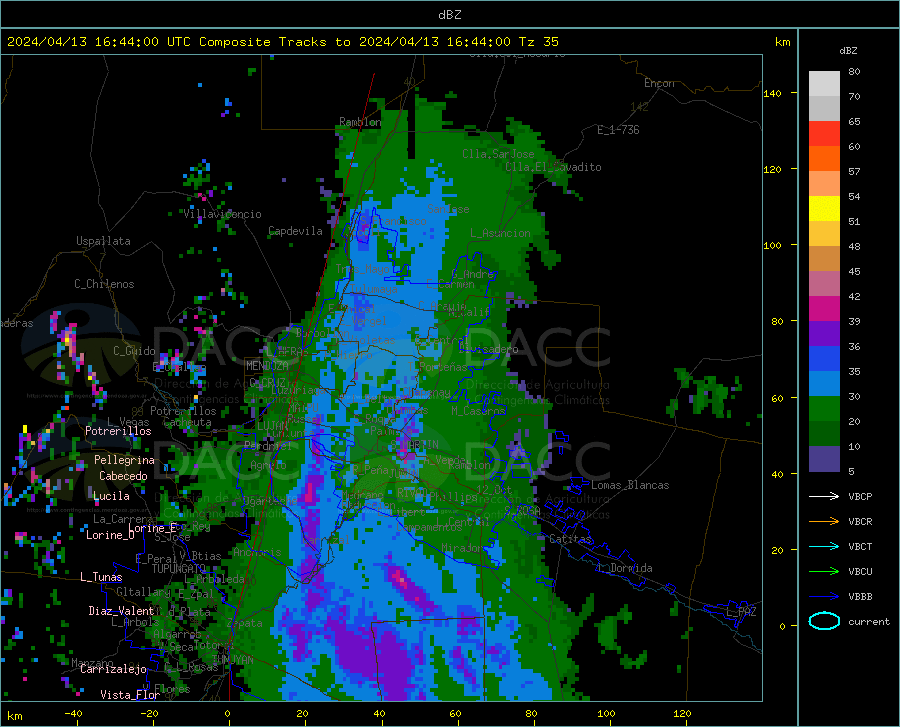
Task: Click the 'L_PAZ' map label
Action: [741, 612]
